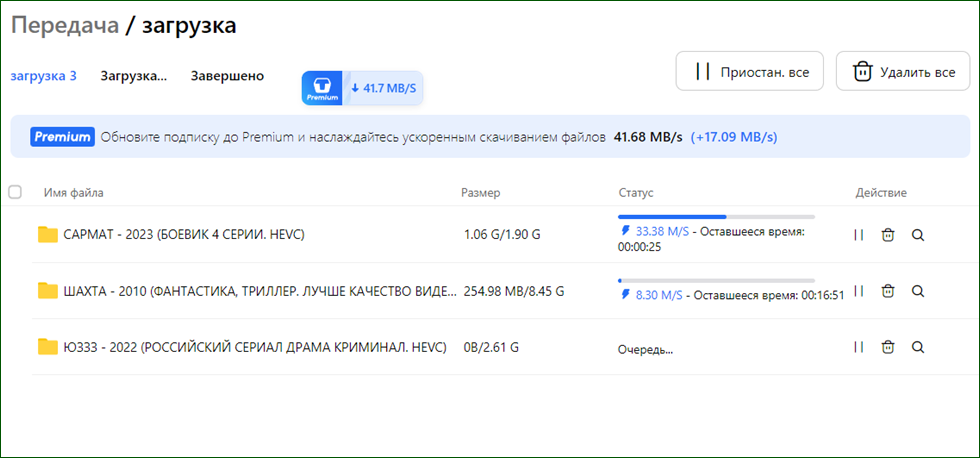Locate the САРМАТ - 2023 file via magnifier
The width and height of the screenshot is (980, 458).
click(918, 235)
